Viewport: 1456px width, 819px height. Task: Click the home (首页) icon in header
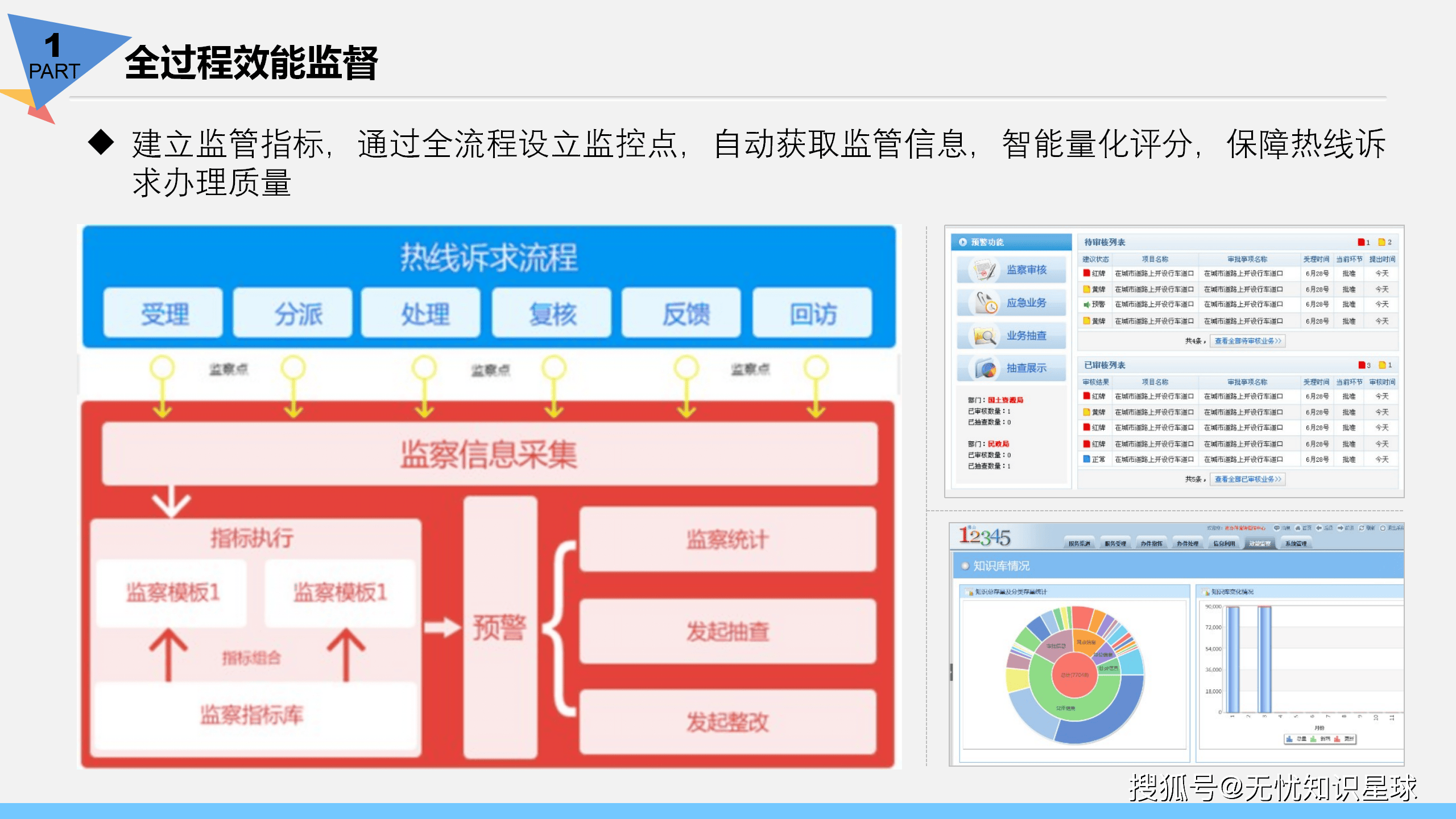coord(1298,528)
